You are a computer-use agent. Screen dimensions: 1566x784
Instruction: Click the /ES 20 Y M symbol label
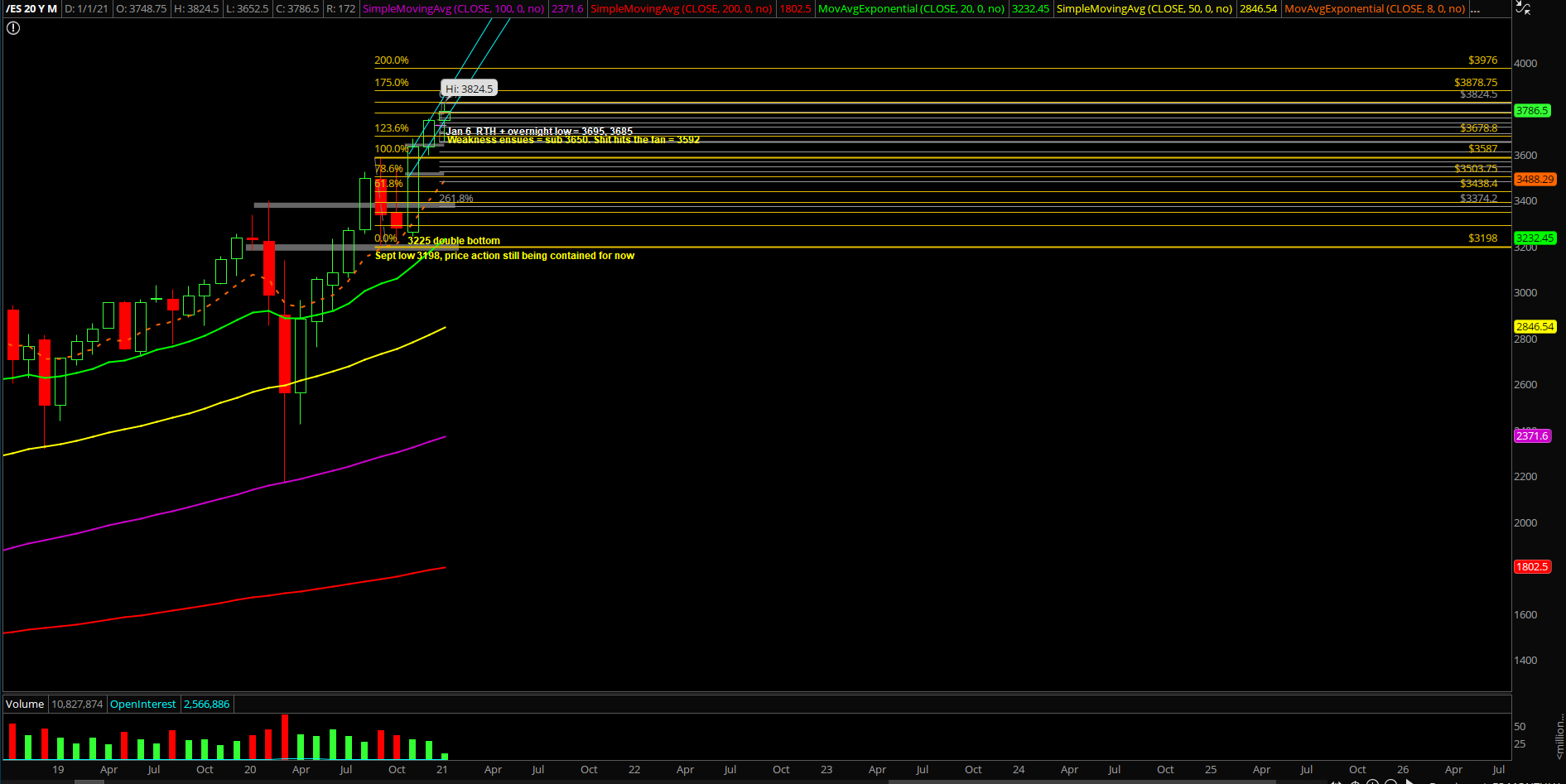31,9
